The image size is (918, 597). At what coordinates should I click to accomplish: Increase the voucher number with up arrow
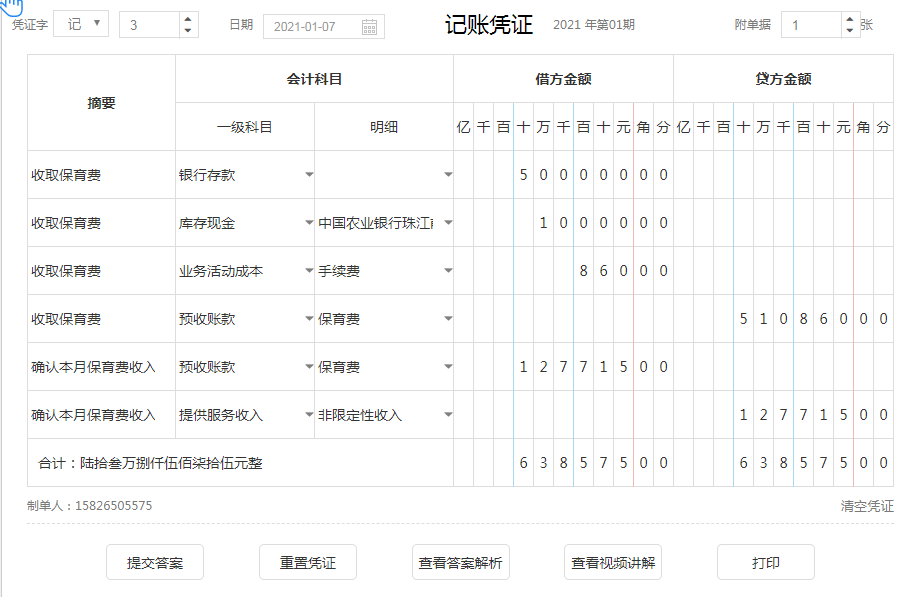189,19
